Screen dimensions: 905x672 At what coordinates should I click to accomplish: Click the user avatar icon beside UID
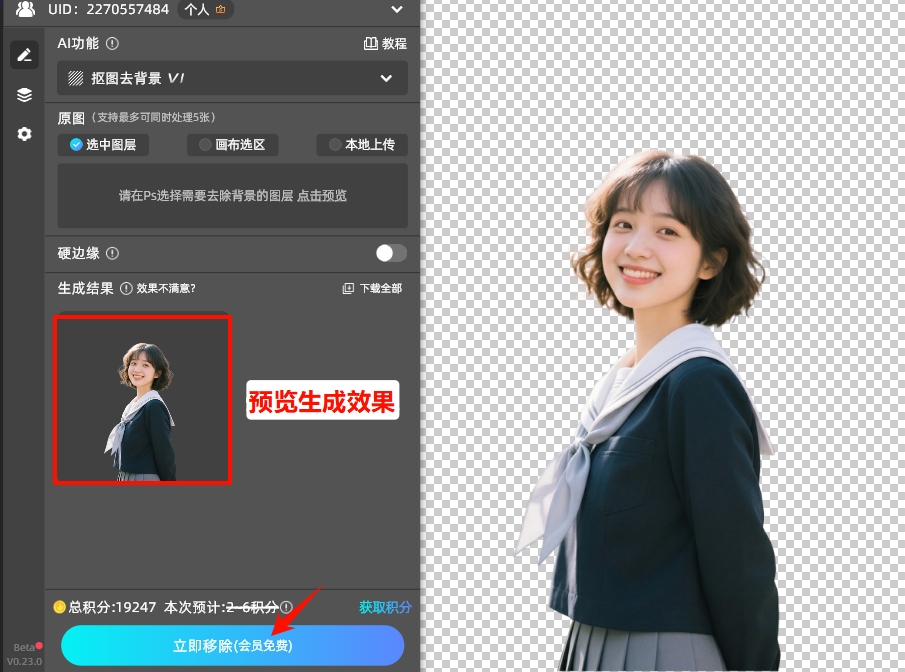tap(23, 11)
